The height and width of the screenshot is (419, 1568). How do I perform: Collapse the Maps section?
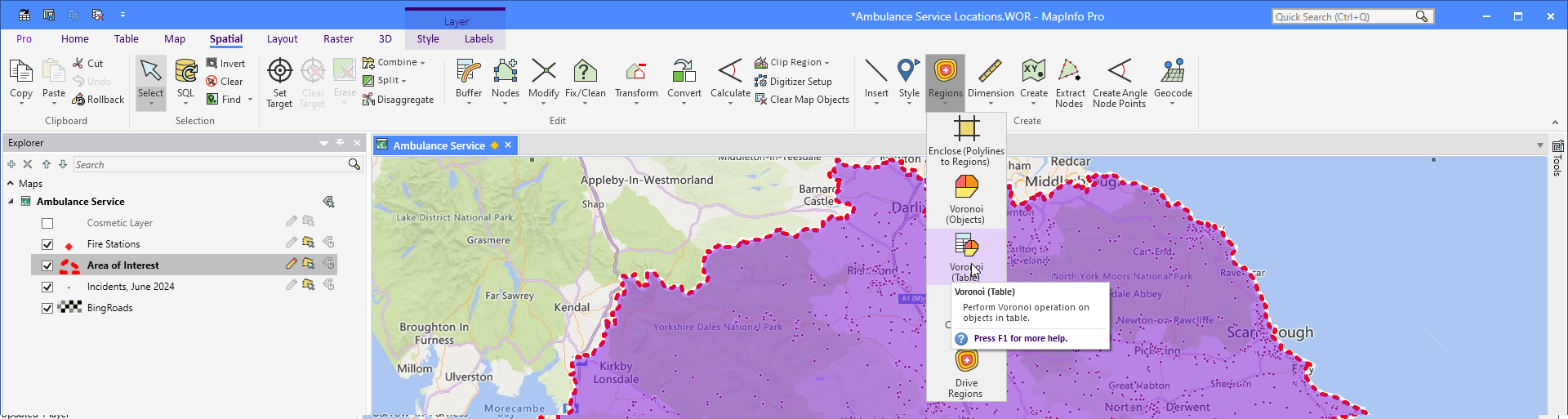[11, 184]
